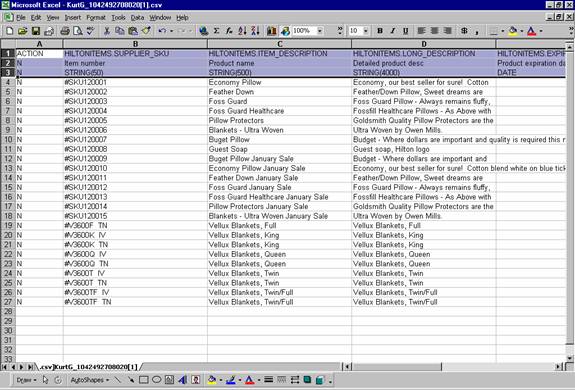Viewport: 575px width, 390px height.
Task: Click the Open file folder icon
Action: pos(22,31)
